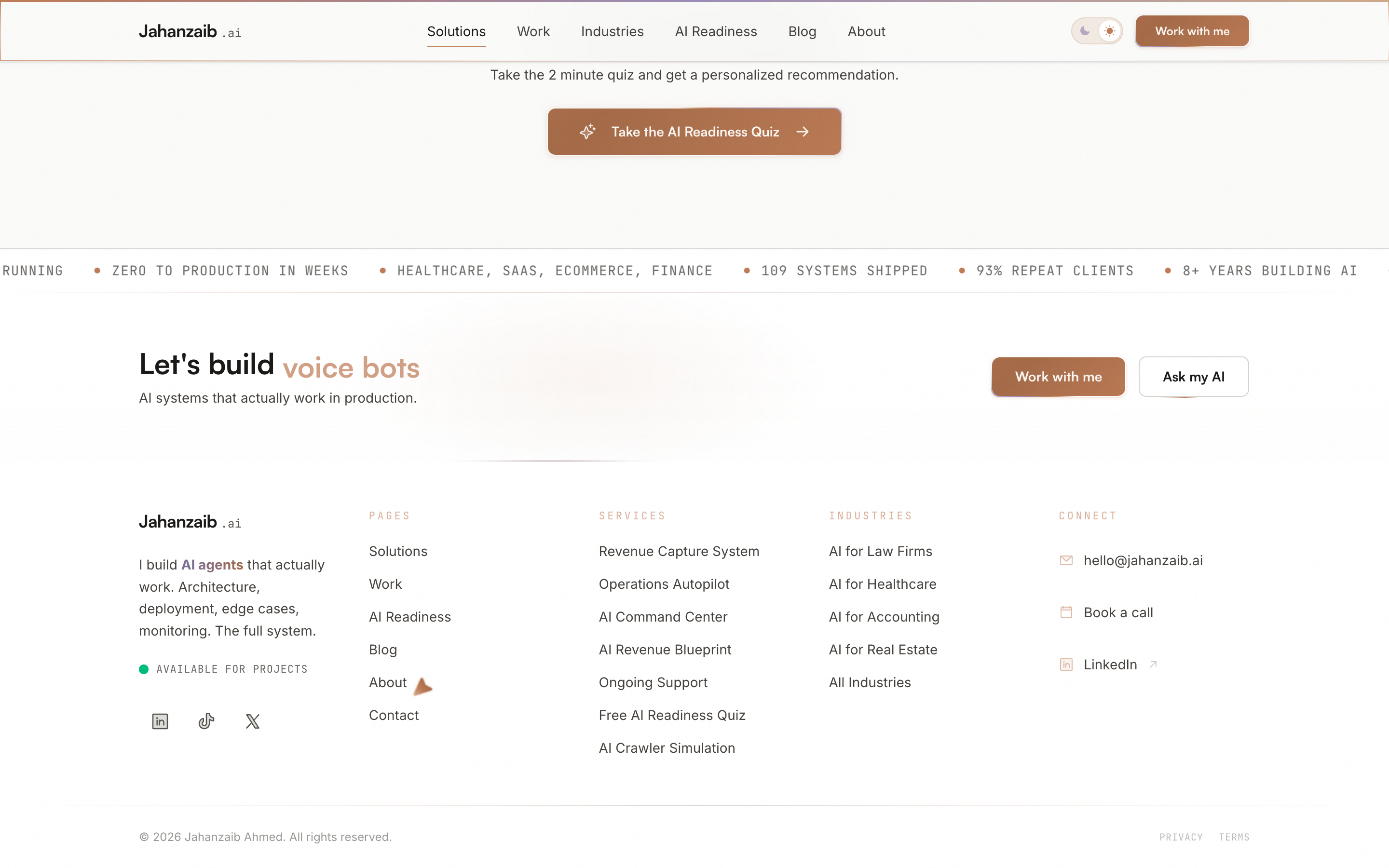Open About link in footer Pages
1389x868 pixels.
click(x=387, y=682)
